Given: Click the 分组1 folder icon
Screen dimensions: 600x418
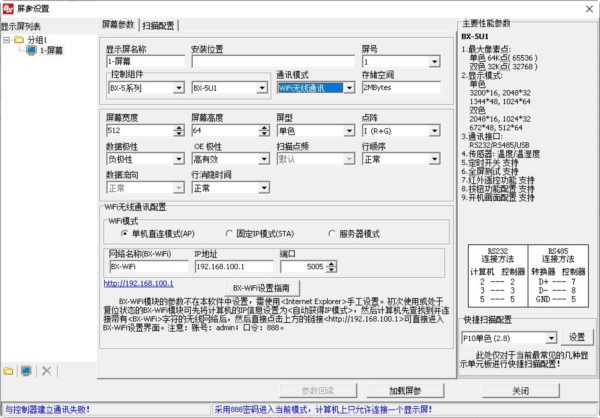Looking at the screenshot, I should [x=19, y=39].
